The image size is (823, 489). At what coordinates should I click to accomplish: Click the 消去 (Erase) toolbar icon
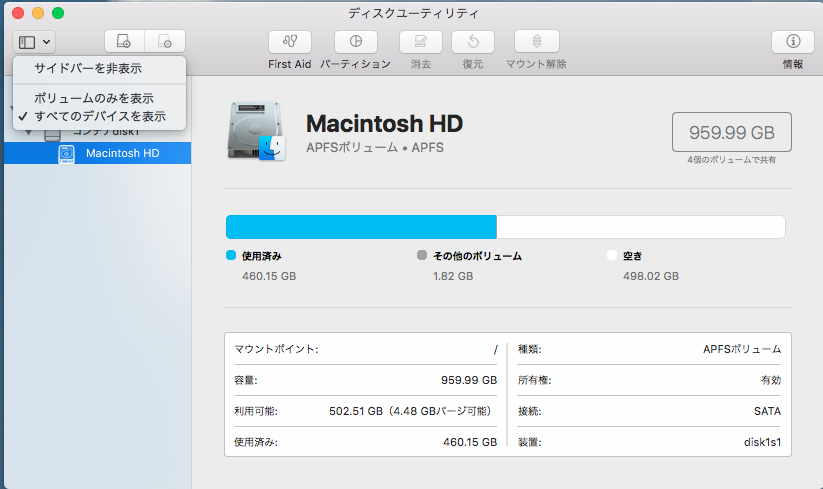point(420,41)
